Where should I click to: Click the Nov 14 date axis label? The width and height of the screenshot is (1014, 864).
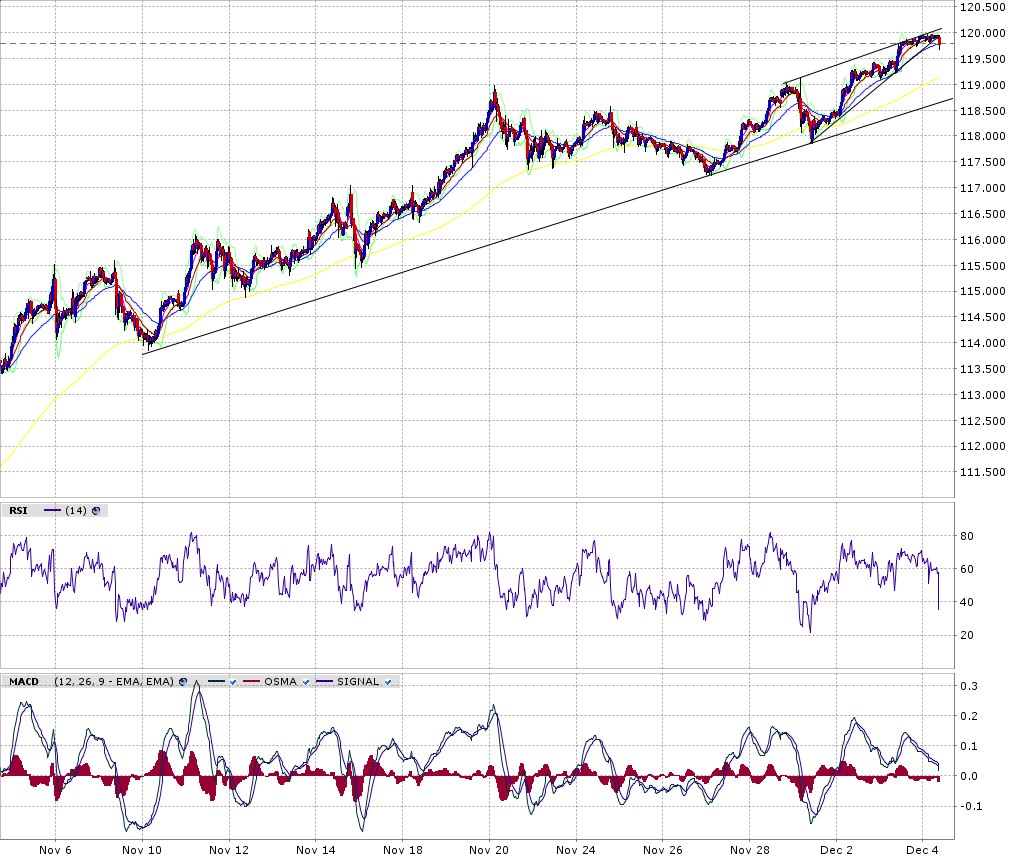point(316,850)
